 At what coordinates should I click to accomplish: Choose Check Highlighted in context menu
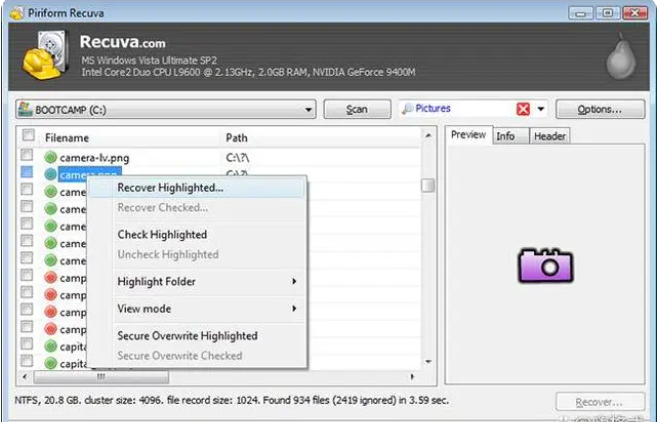coord(197,234)
